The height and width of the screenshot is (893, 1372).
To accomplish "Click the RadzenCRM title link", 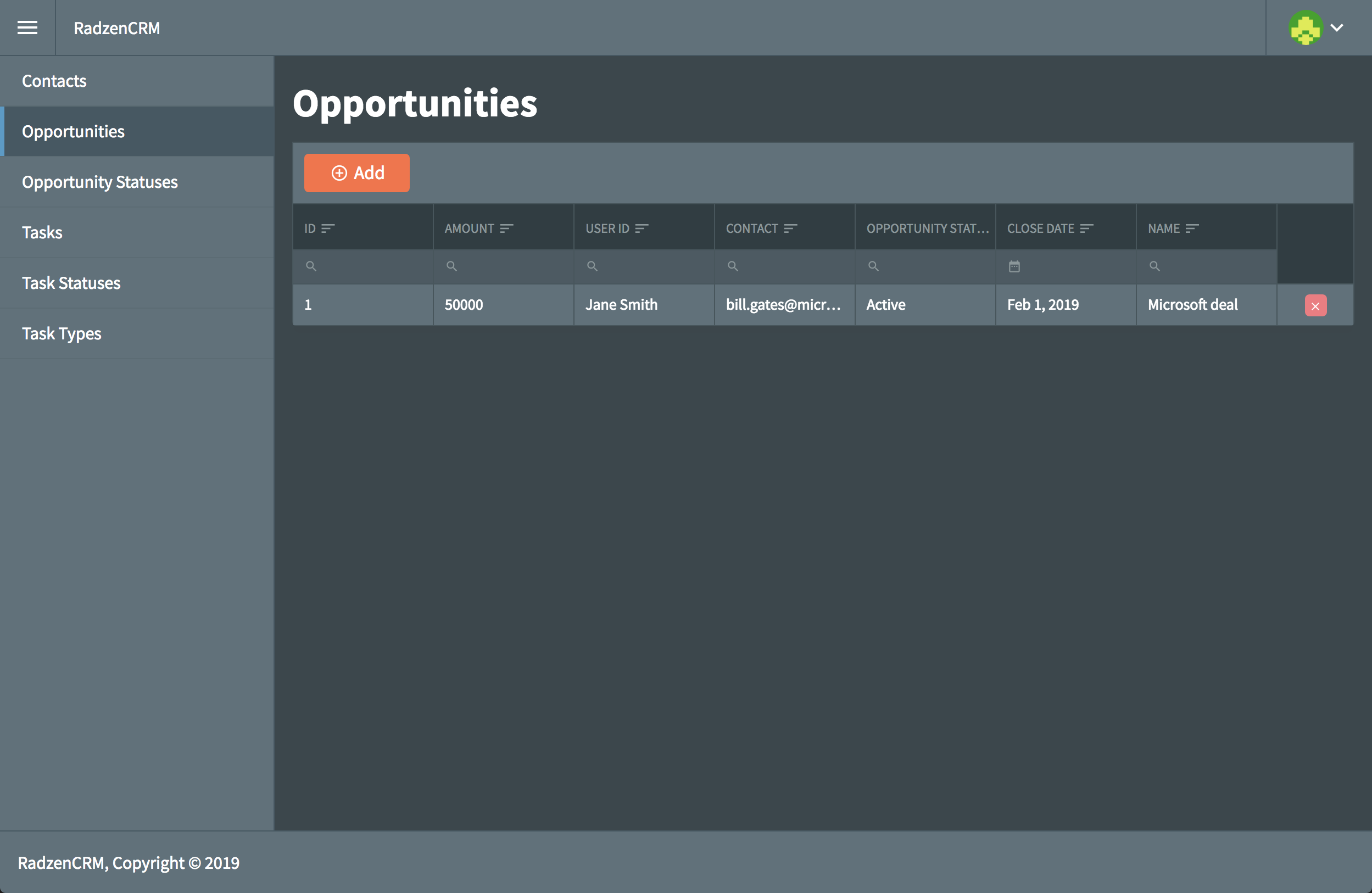I will click(x=117, y=27).
